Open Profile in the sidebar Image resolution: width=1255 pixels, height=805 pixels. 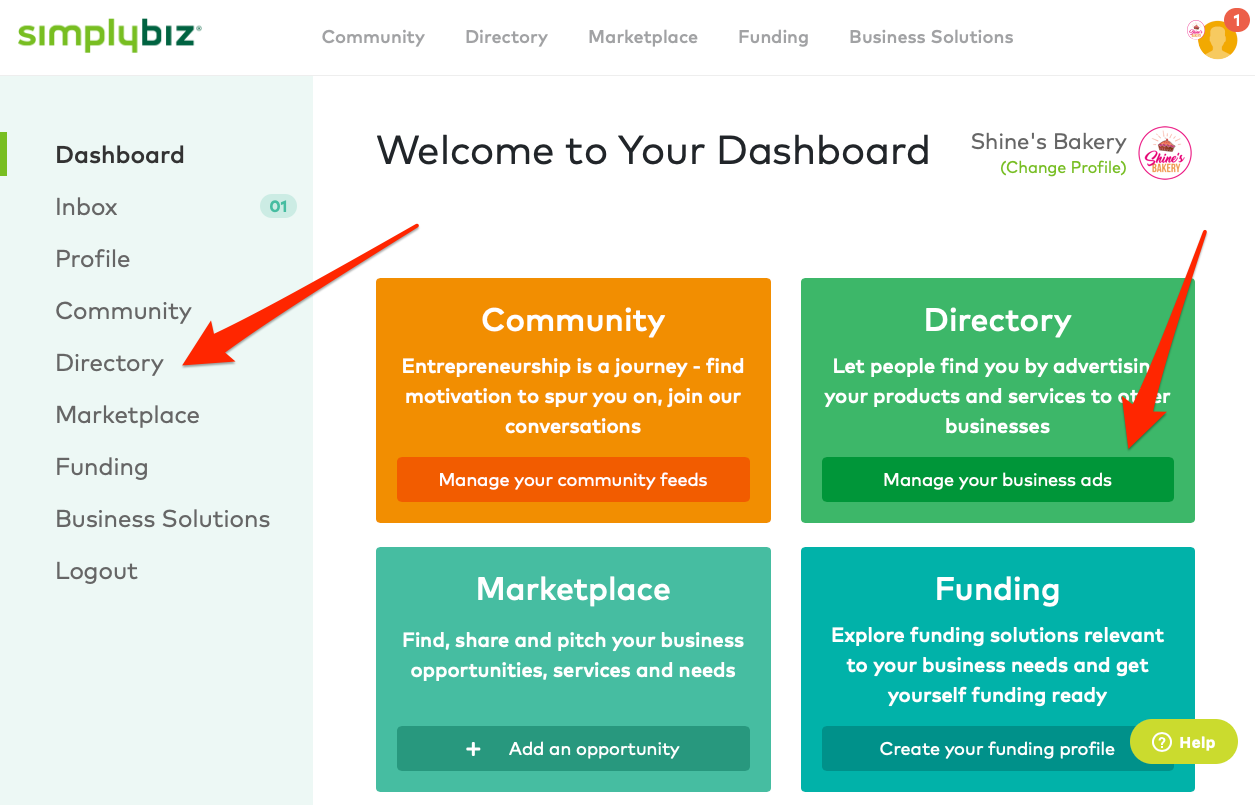point(93,259)
